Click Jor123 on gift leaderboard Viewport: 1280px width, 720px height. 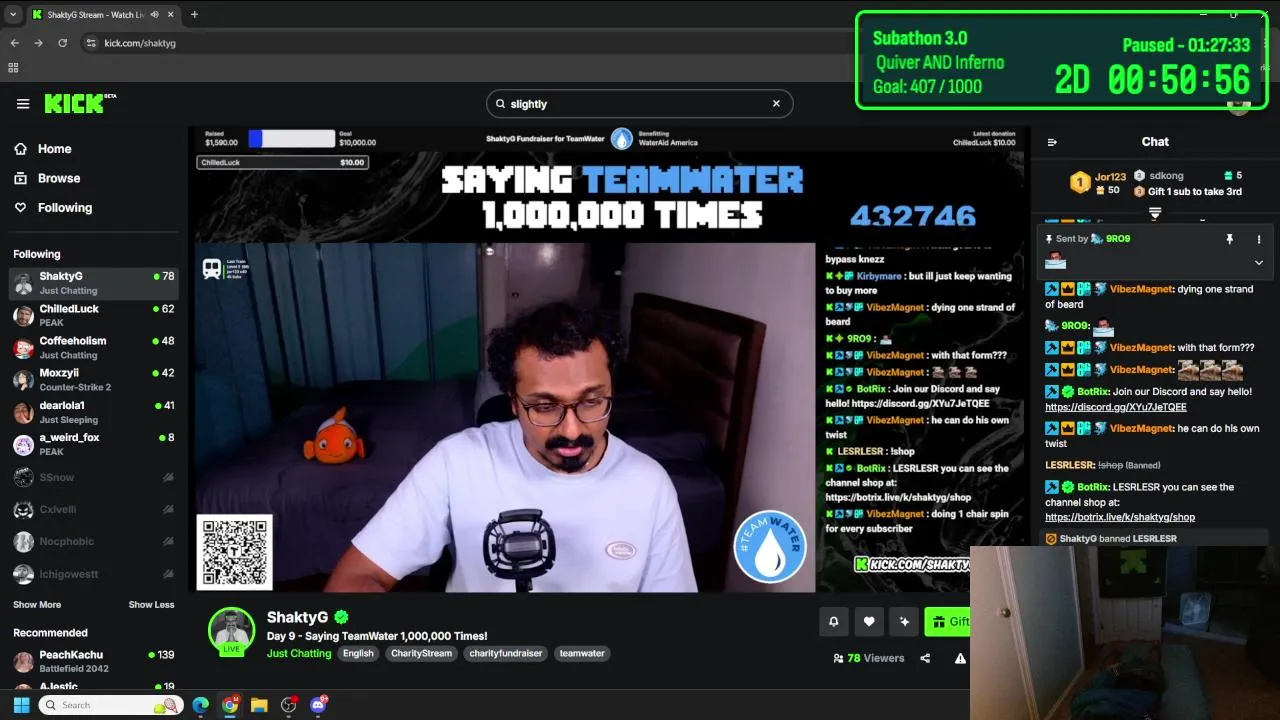[x=1110, y=176]
